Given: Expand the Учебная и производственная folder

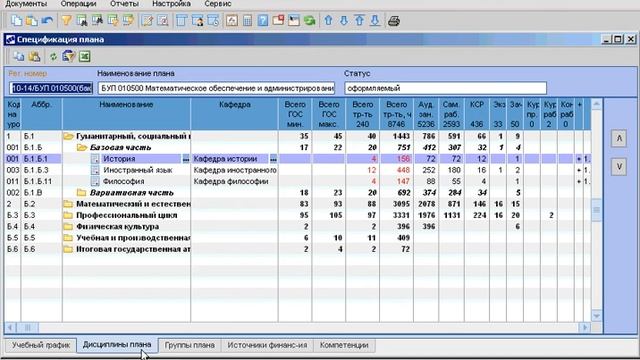Looking at the screenshot, I should (x=68, y=238).
